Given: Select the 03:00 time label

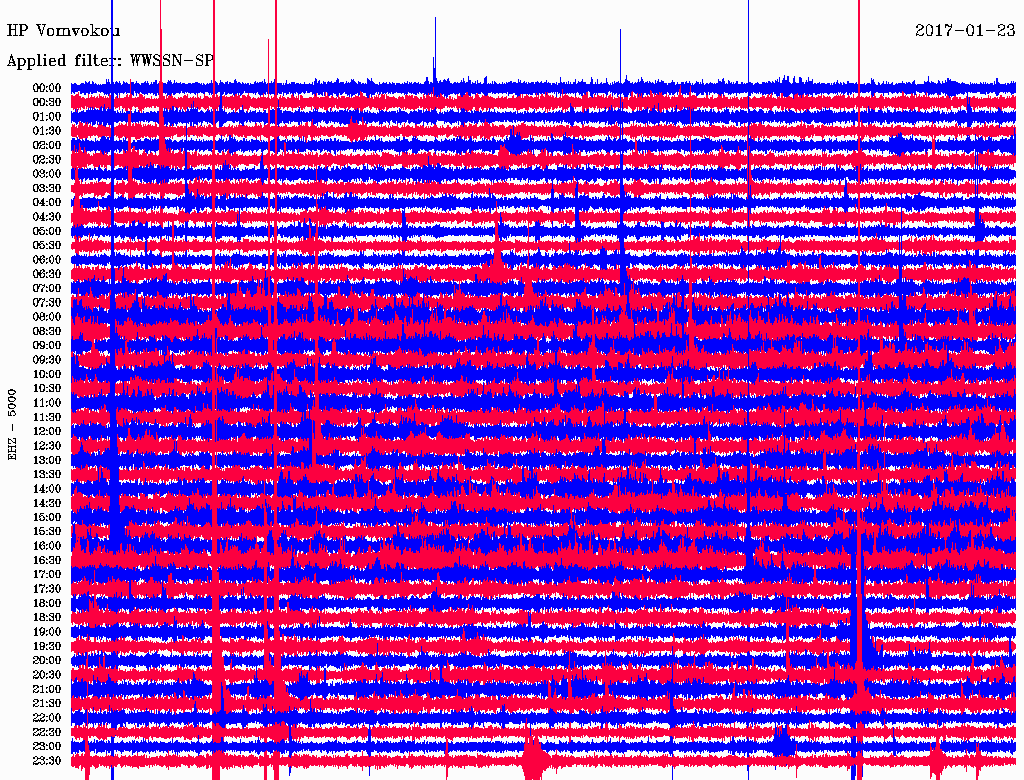Looking at the screenshot, I should [x=47, y=174].
